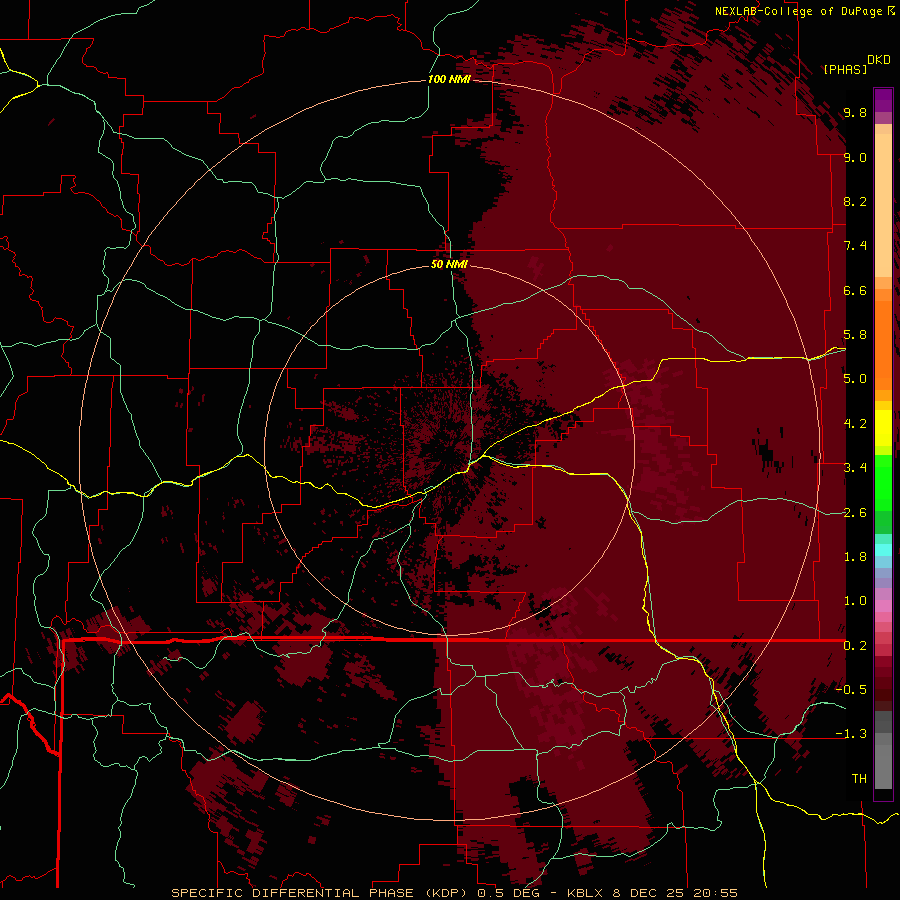Click the '8 DEC 25 20:55' timestamp

click(x=675, y=893)
